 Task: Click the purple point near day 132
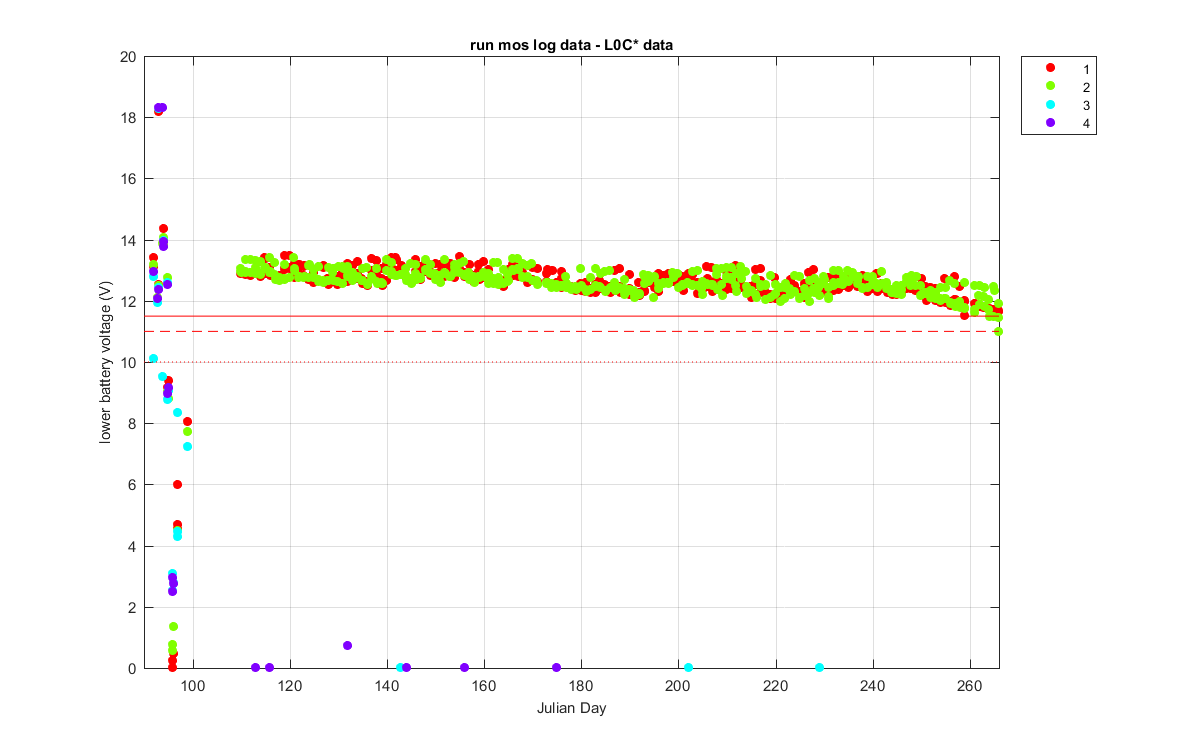tap(347, 645)
